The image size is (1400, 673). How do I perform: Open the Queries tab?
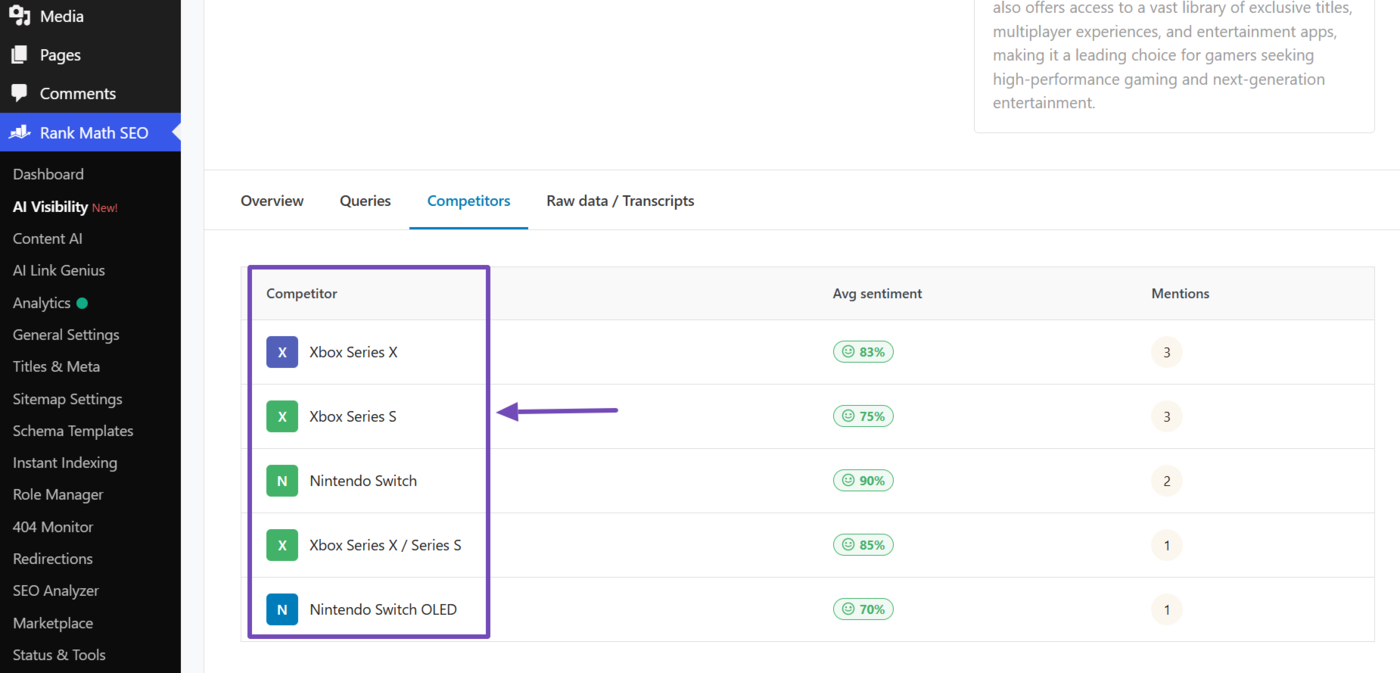365,201
